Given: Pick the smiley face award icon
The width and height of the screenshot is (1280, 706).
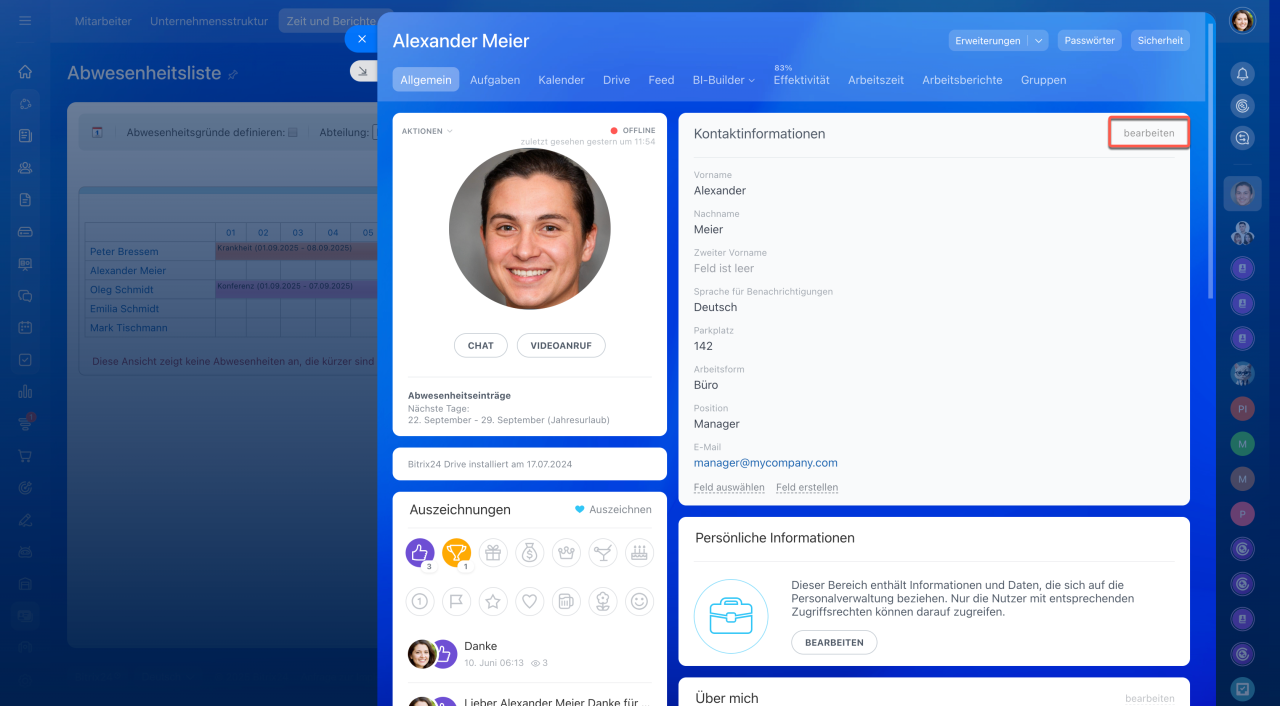Looking at the screenshot, I should click(639, 601).
